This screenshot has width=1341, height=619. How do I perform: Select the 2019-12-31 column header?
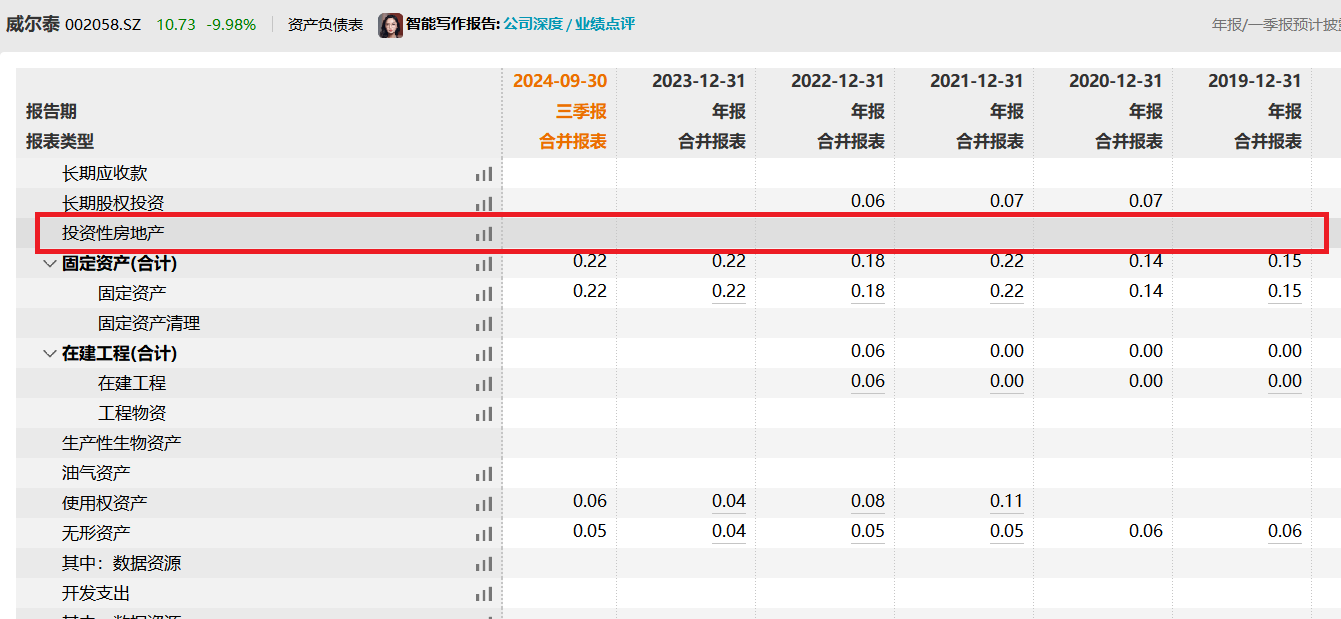click(1255, 81)
